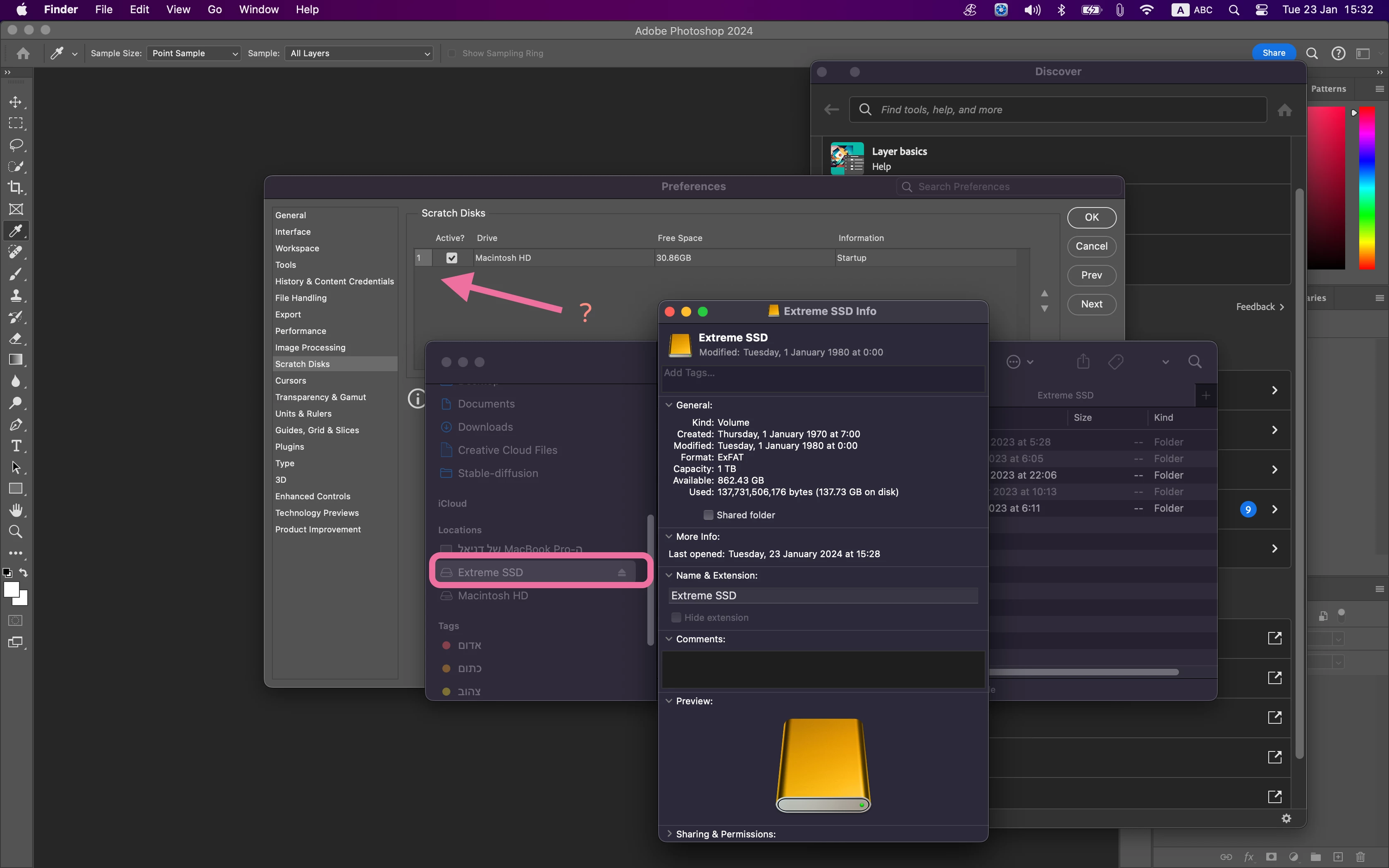Image resolution: width=1389 pixels, height=868 pixels.
Task: Select the Horizontal Type tool
Action: click(x=15, y=446)
